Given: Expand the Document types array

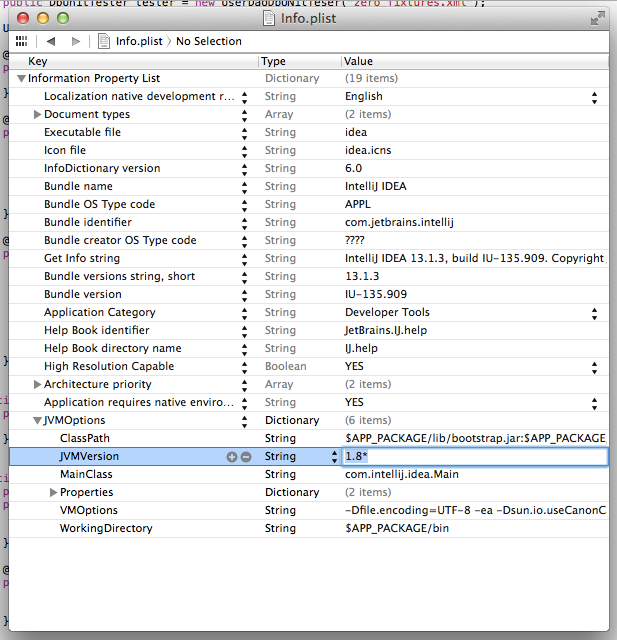Looking at the screenshot, I should click(x=37, y=114).
